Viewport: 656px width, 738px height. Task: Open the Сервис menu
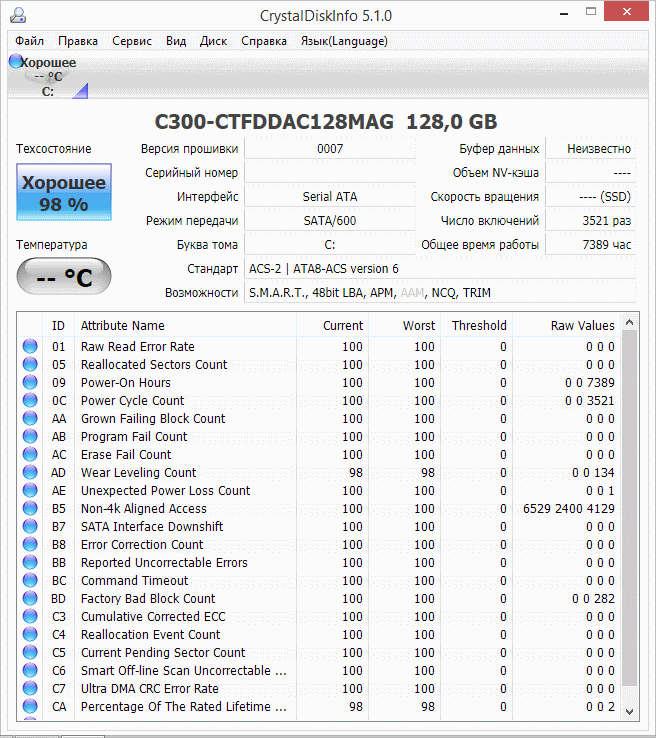point(132,41)
